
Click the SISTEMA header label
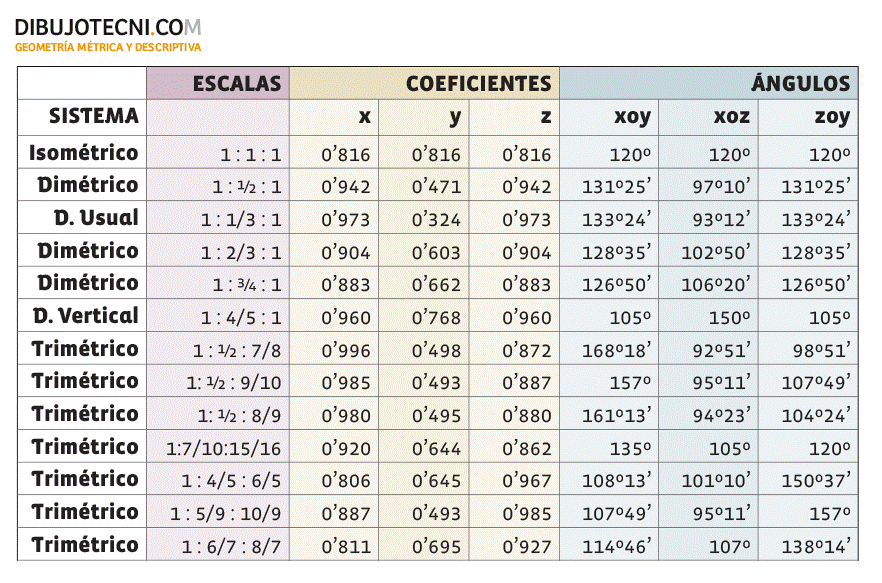[x=94, y=116]
